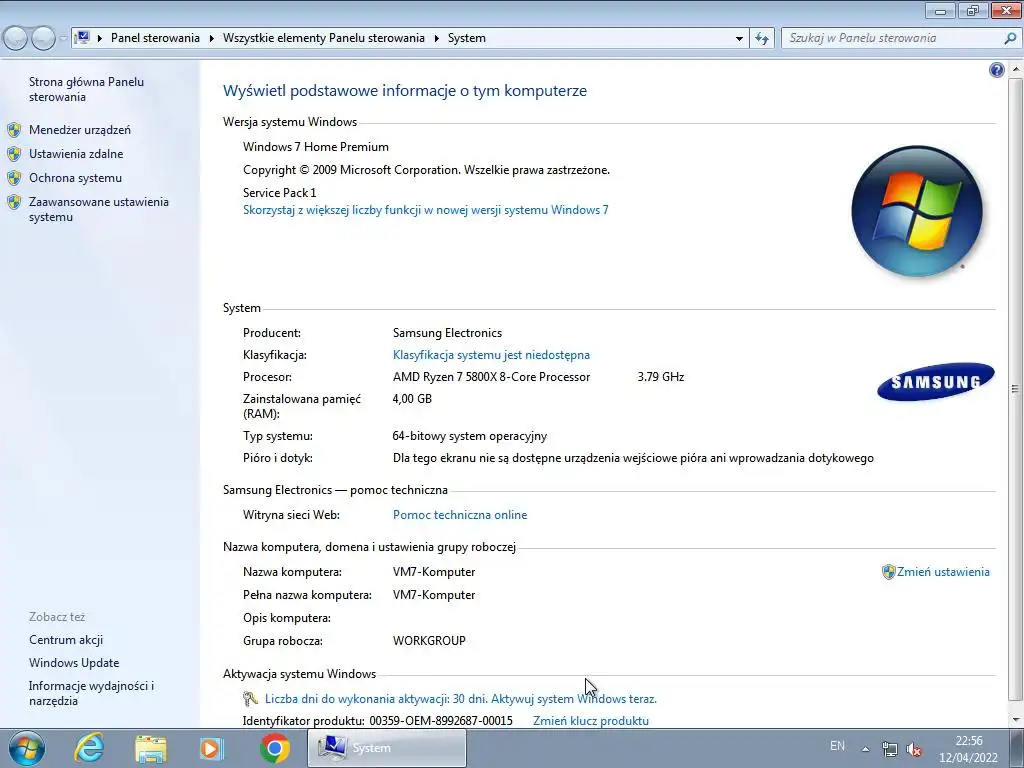Open Menedżer urządzeń from sidebar

[80, 130]
